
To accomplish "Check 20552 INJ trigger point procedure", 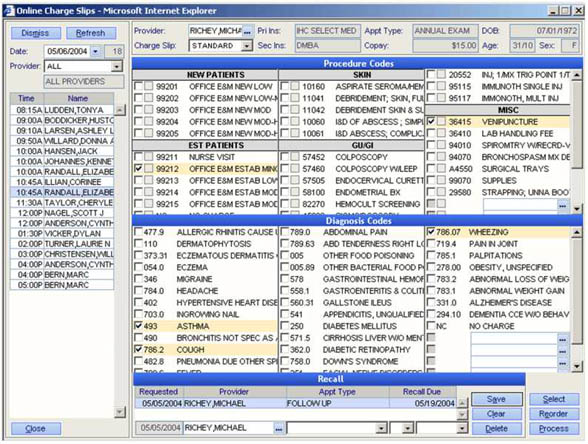I will pyautogui.click(x=431, y=75).
